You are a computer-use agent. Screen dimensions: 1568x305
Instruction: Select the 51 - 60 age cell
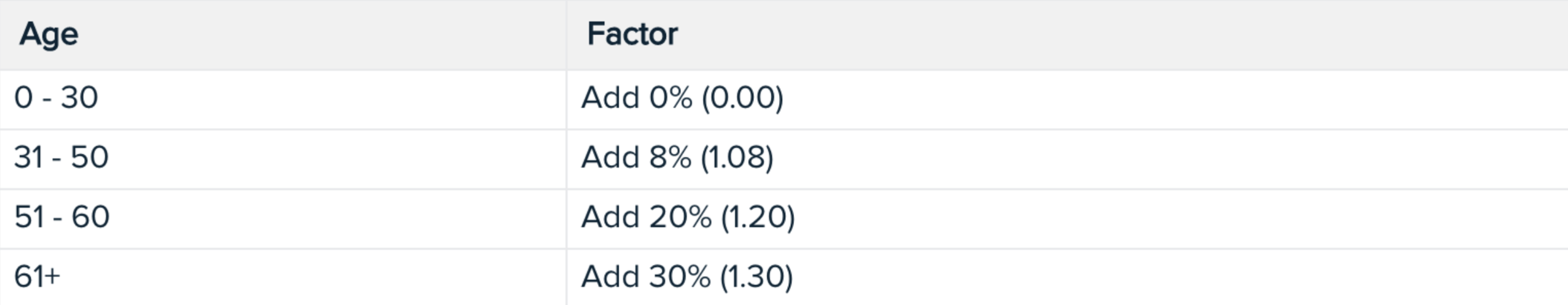click(283, 218)
